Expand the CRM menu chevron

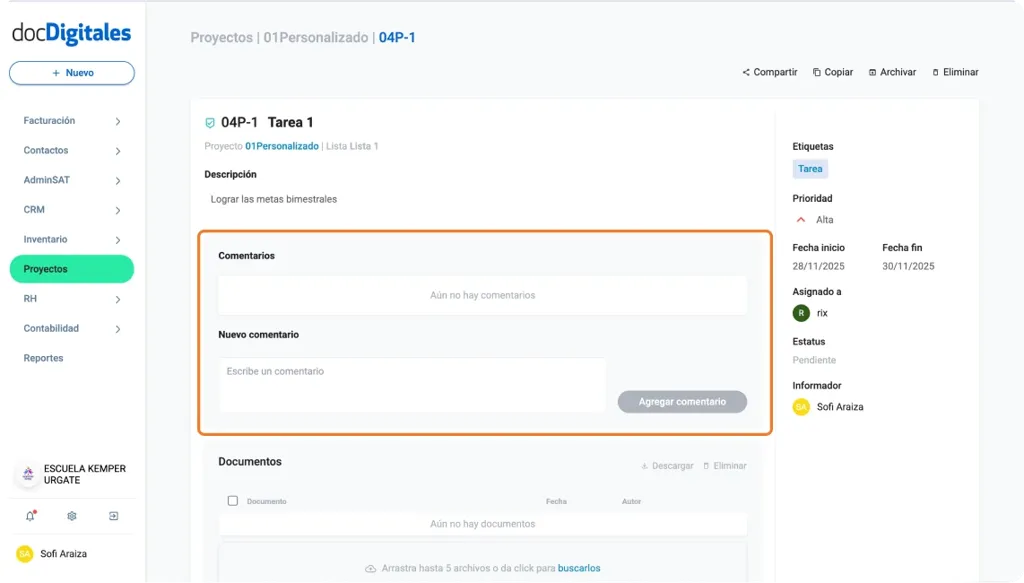(120, 210)
